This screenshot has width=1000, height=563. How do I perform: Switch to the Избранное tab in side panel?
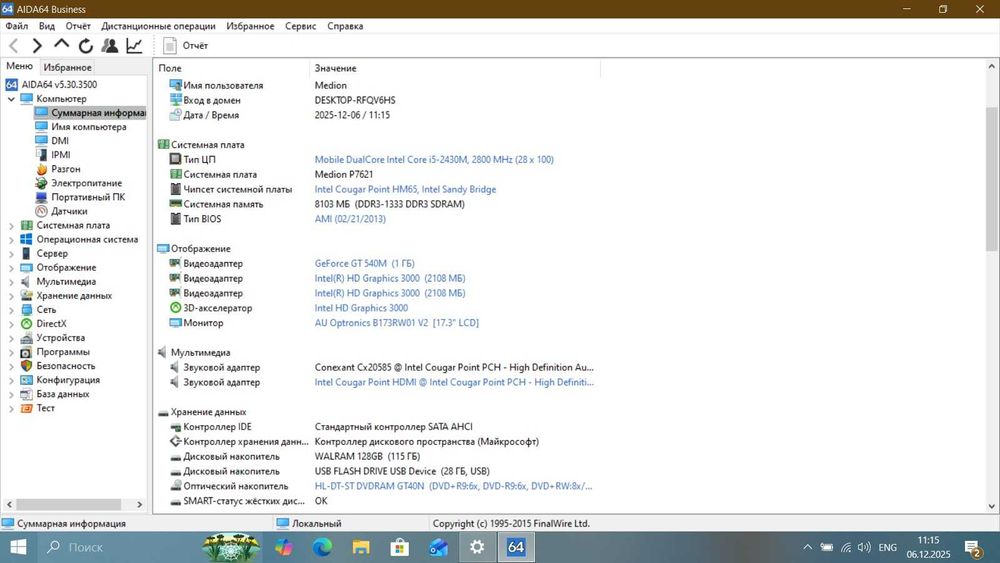click(67, 67)
